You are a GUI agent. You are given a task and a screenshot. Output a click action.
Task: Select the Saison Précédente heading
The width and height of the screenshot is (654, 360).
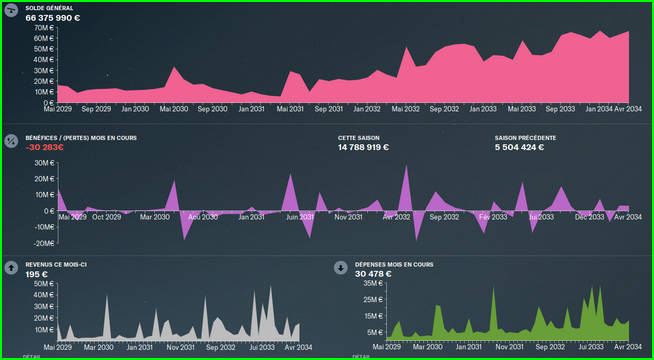click(x=526, y=138)
